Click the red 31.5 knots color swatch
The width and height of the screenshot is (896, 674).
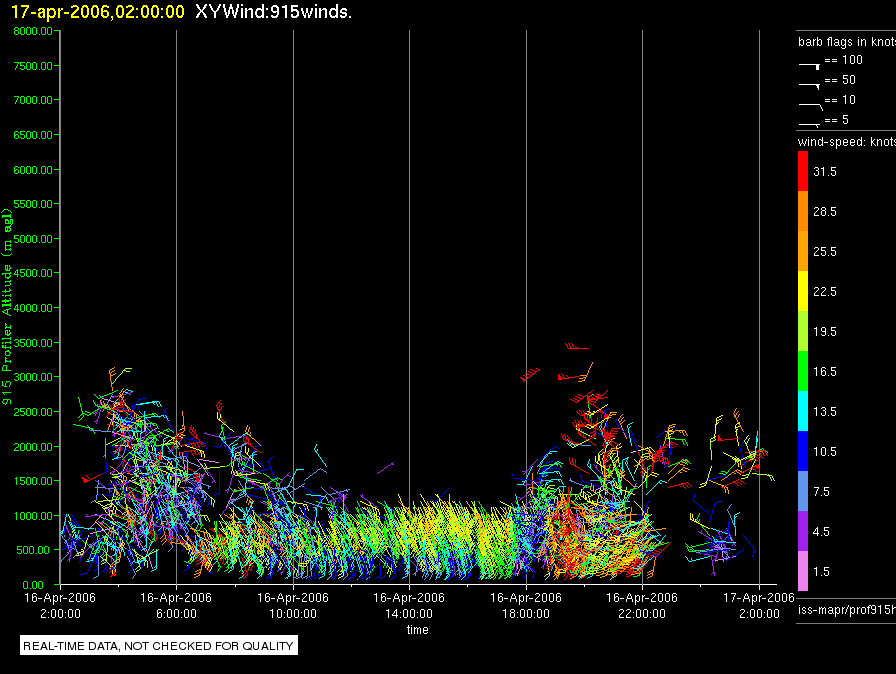pyautogui.click(x=803, y=171)
